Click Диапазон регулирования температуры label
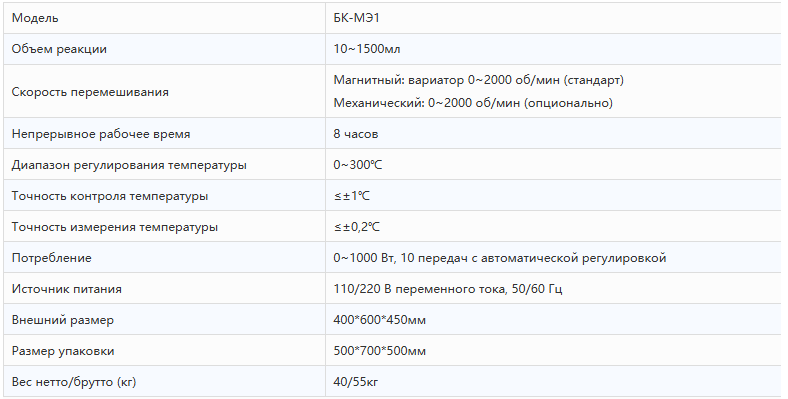788x399 pixels. tap(129, 165)
